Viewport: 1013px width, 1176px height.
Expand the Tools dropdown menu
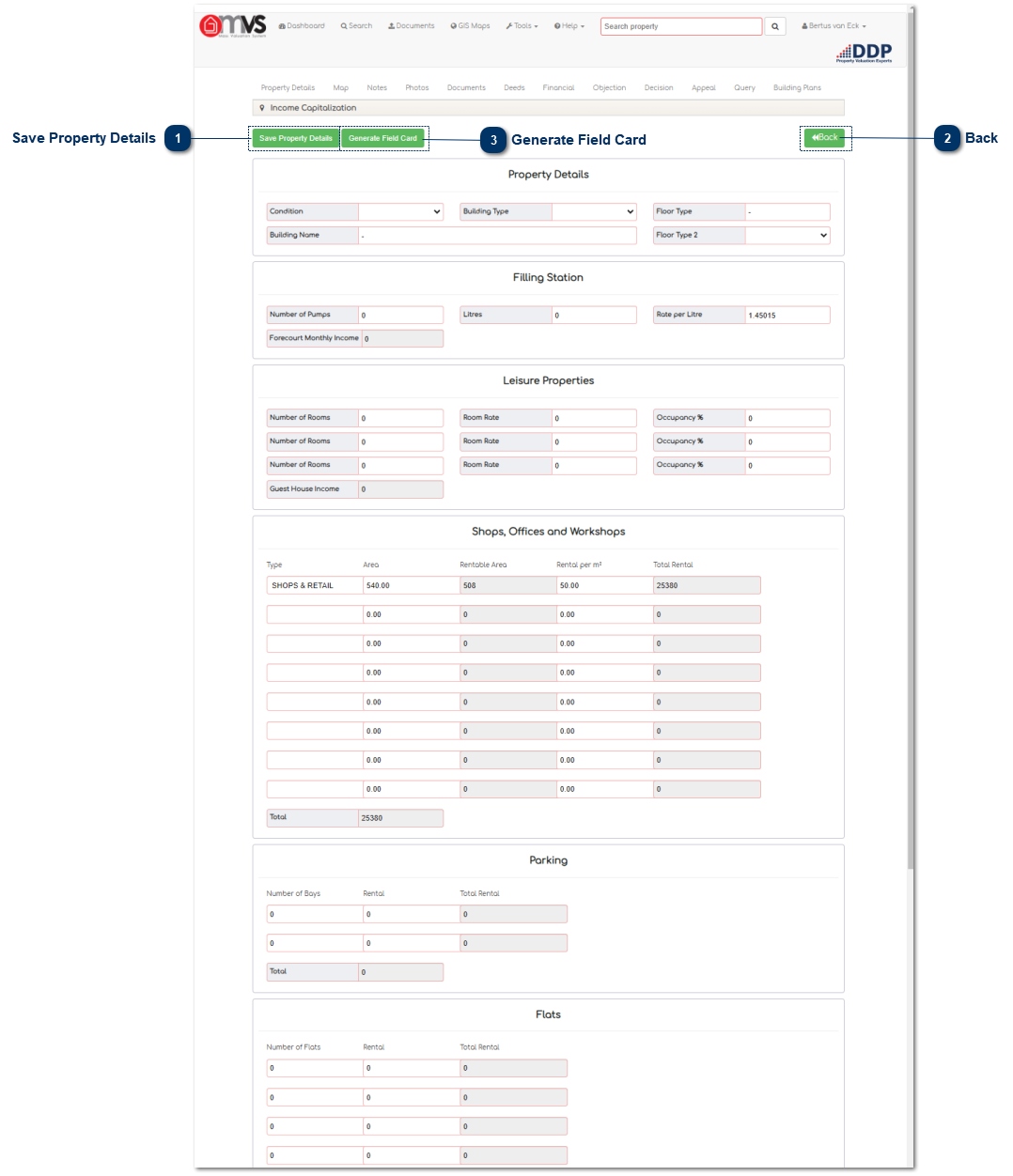pyautogui.click(x=522, y=26)
